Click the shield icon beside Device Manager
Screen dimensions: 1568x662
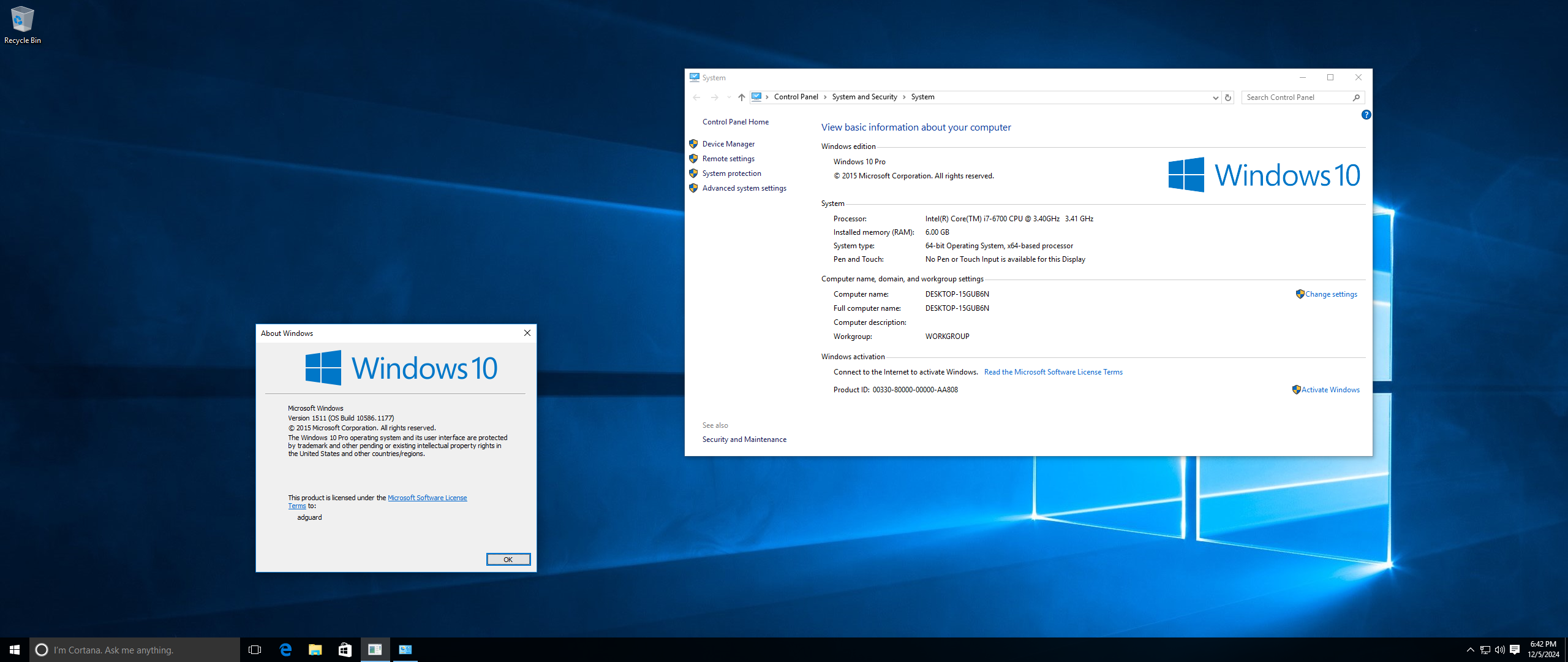tap(693, 144)
